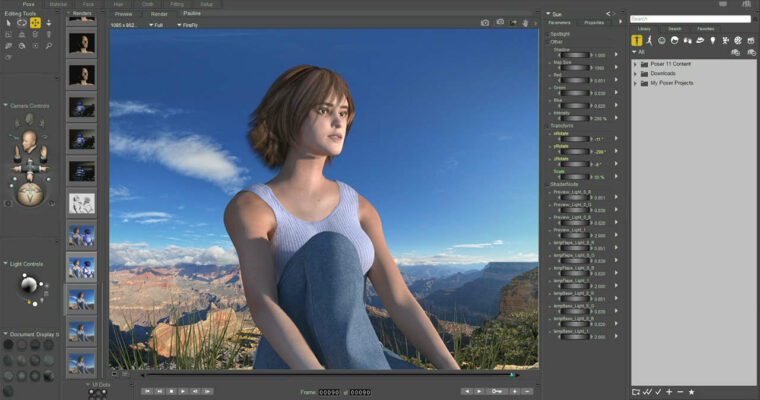
Task: Select the magnifier zoom tool in Editing Tools
Action: [49, 46]
